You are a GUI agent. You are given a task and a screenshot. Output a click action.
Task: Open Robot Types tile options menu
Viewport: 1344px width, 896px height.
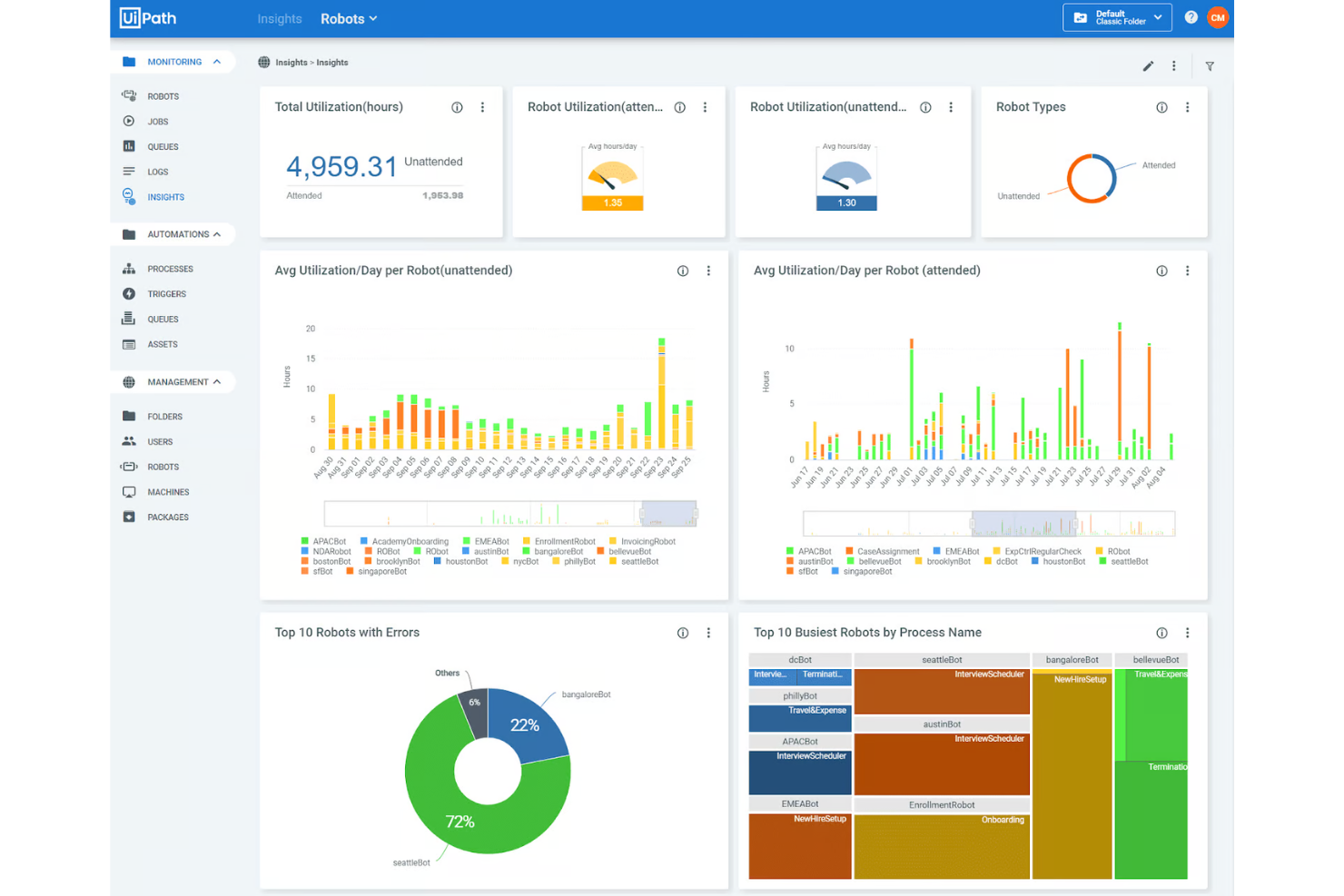pos(1187,107)
